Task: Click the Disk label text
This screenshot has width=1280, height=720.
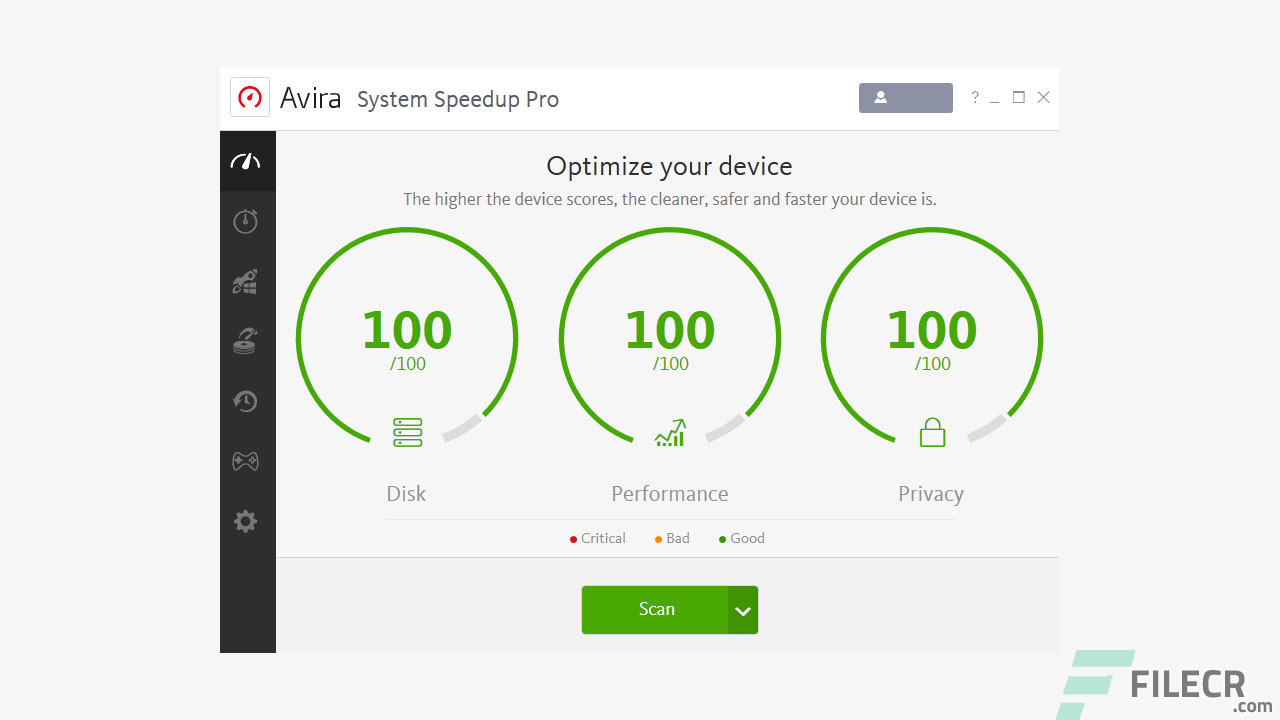Action: click(406, 494)
